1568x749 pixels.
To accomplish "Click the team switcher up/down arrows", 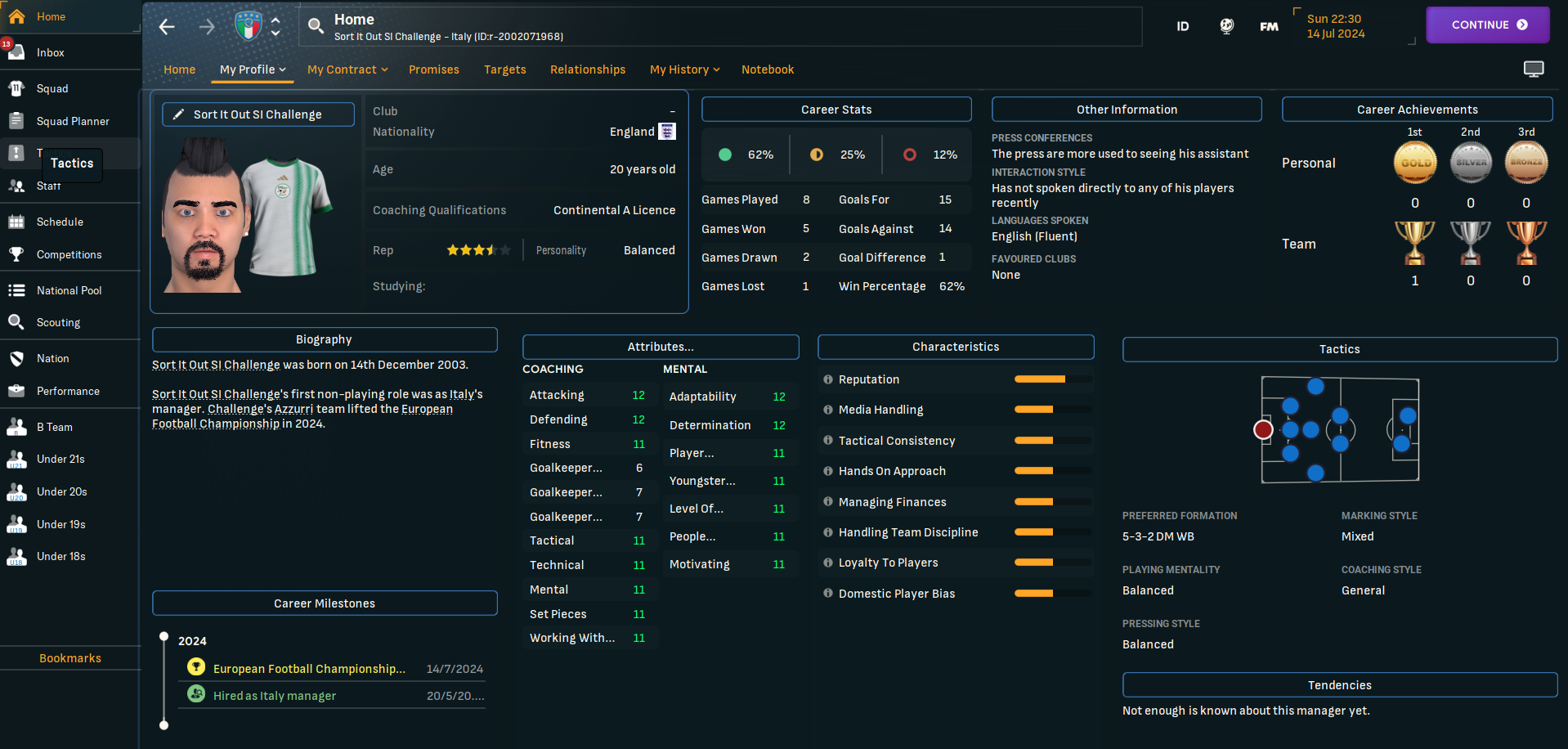I will (276, 26).
